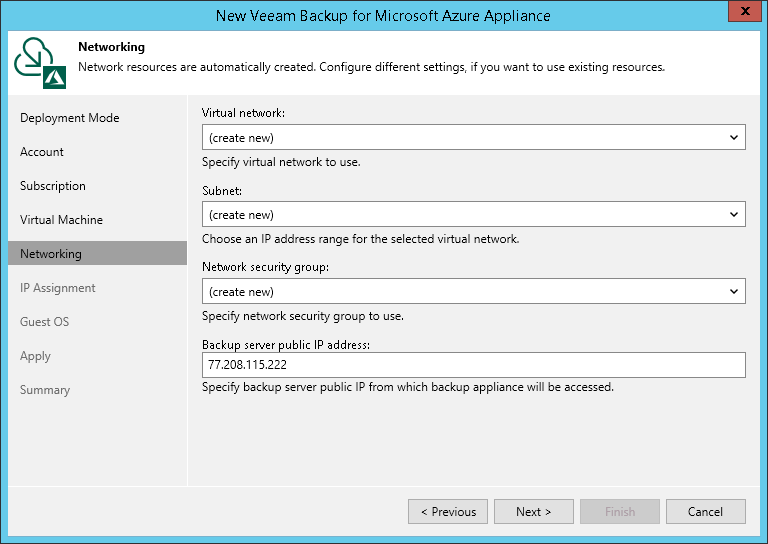
Task: Click the Previous button
Action: [x=448, y=512]
